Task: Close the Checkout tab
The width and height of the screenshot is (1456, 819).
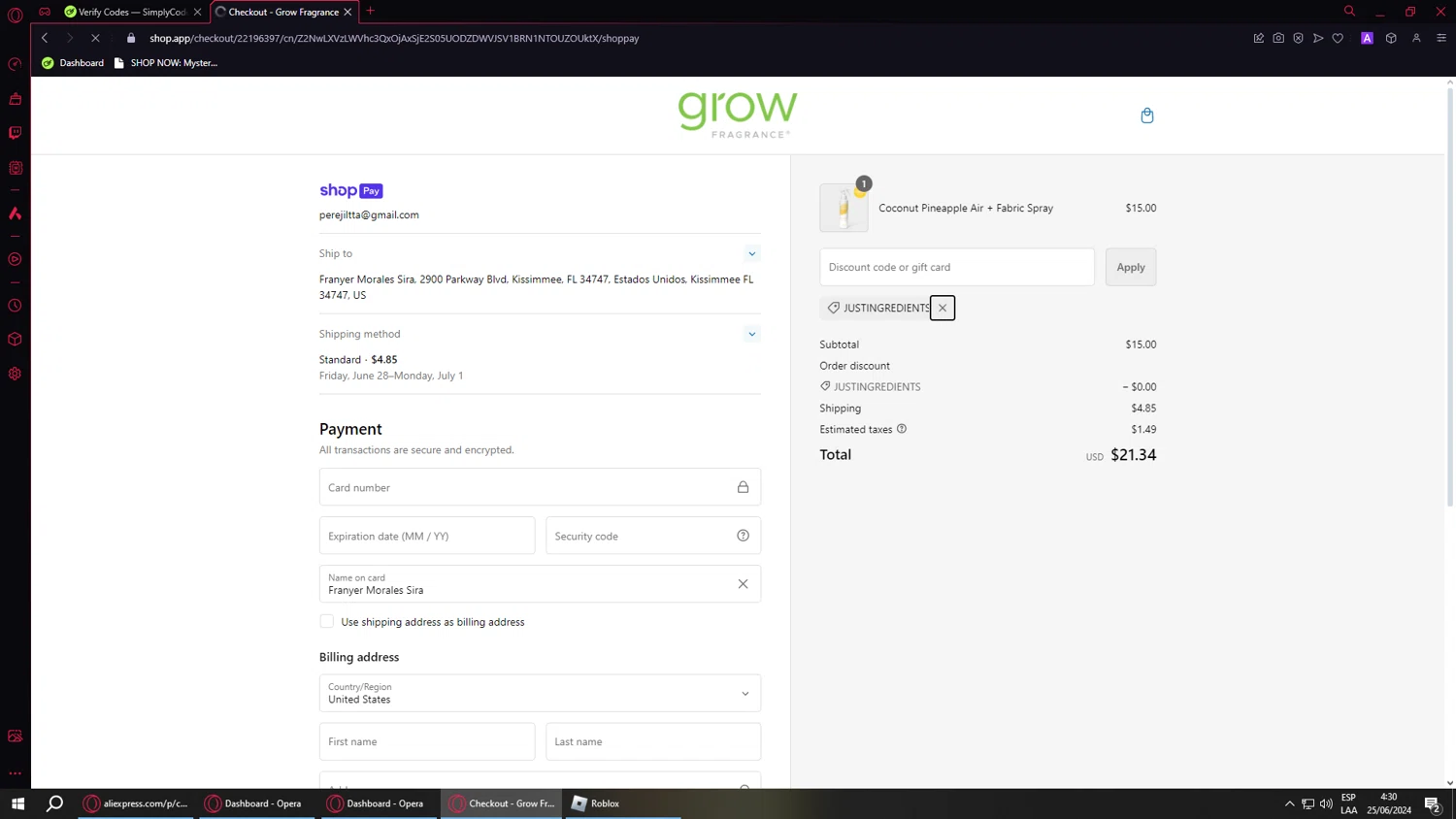Action: [x=347, y=12]
